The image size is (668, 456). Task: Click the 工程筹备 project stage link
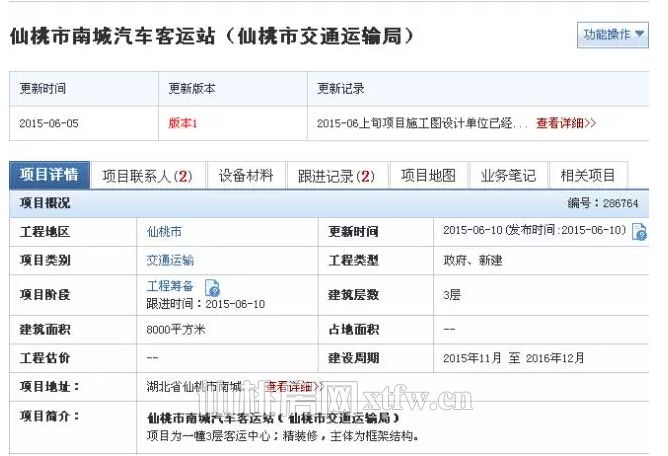coord(170,286)
